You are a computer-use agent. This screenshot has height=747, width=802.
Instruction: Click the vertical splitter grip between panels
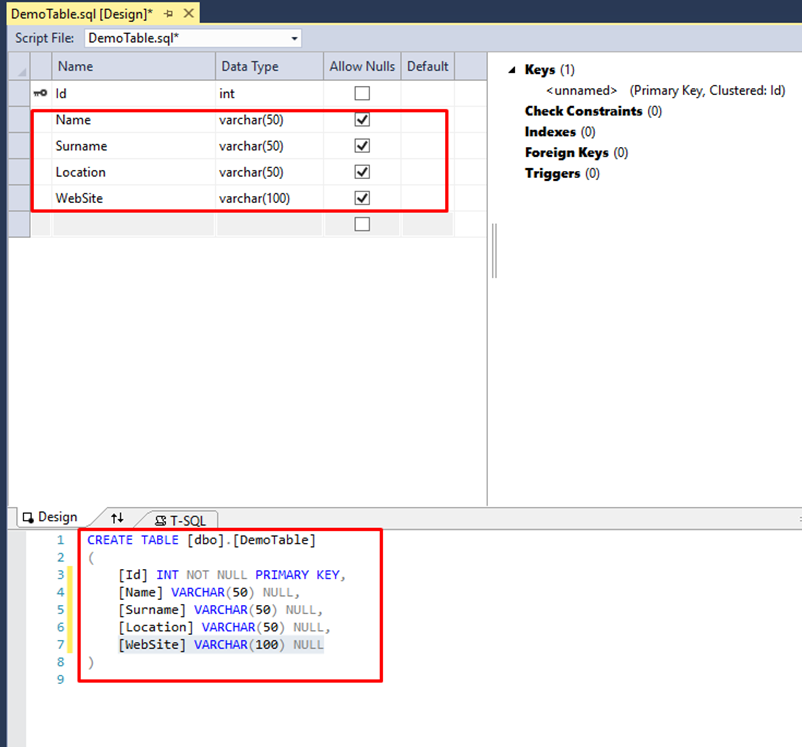[495, 250]
